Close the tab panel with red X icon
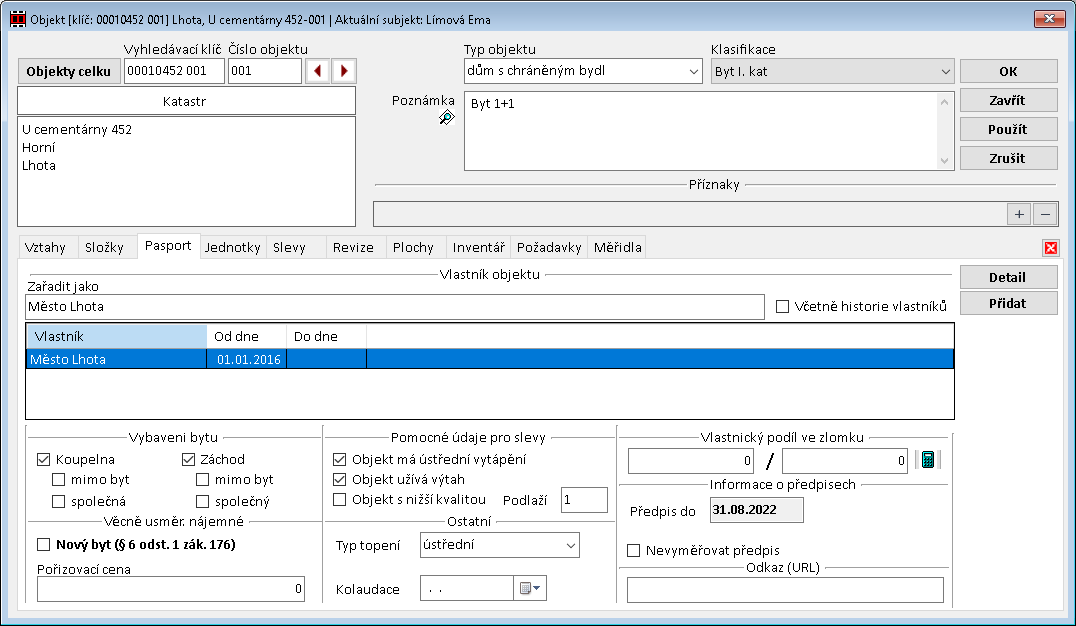The width and height of the screenshot is (1076, 626). click(1050, 248)
